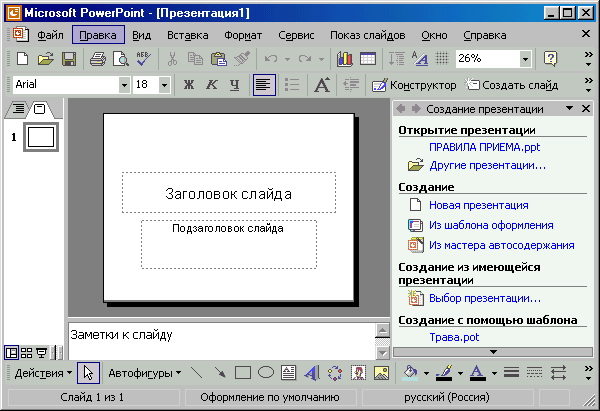
Task: Click the New presentation toolbar icon
Action: pyautogui.click(x=23, y=59)
